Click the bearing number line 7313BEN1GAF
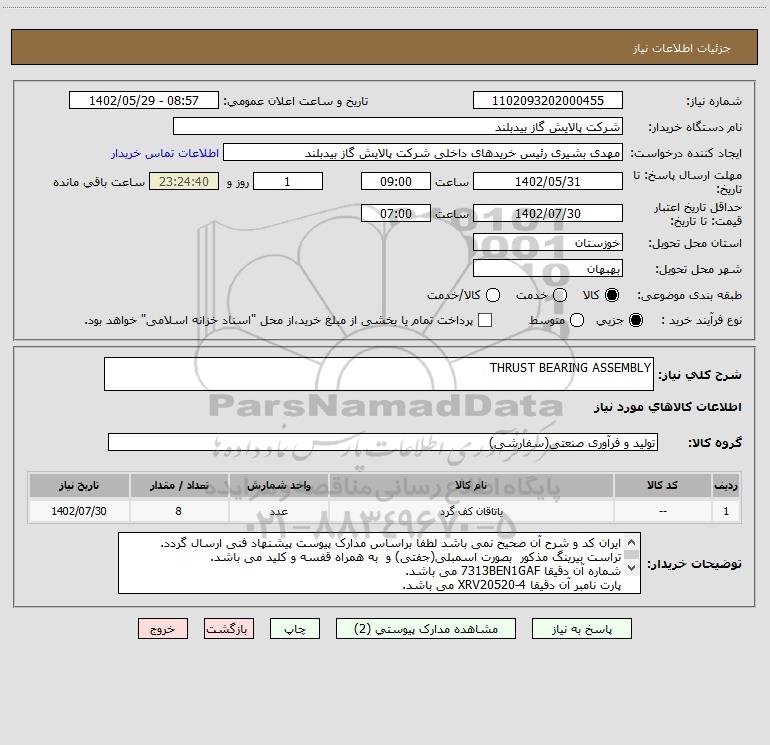 [513, 571]
